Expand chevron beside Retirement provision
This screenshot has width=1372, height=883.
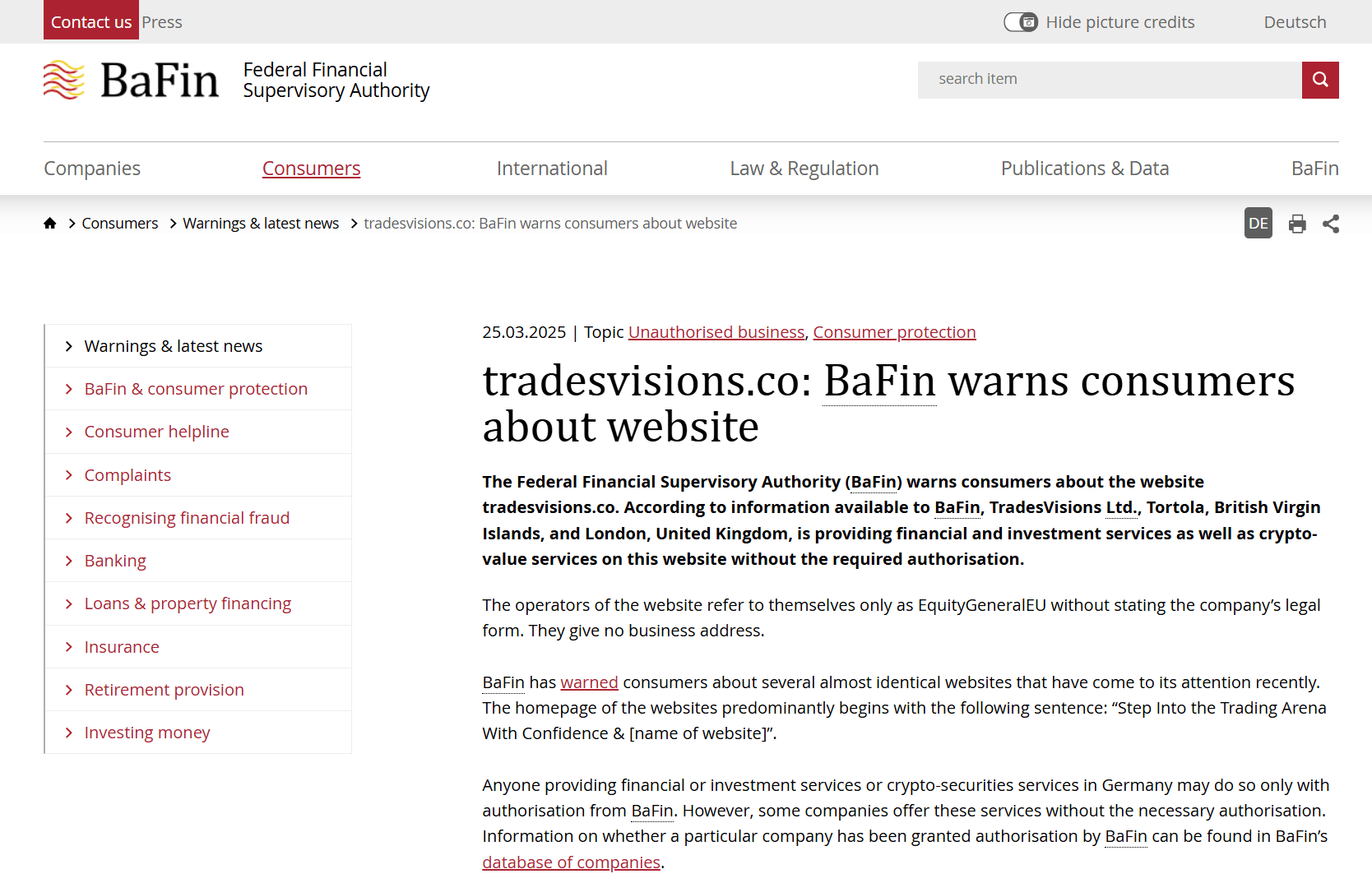pos(69,690)
